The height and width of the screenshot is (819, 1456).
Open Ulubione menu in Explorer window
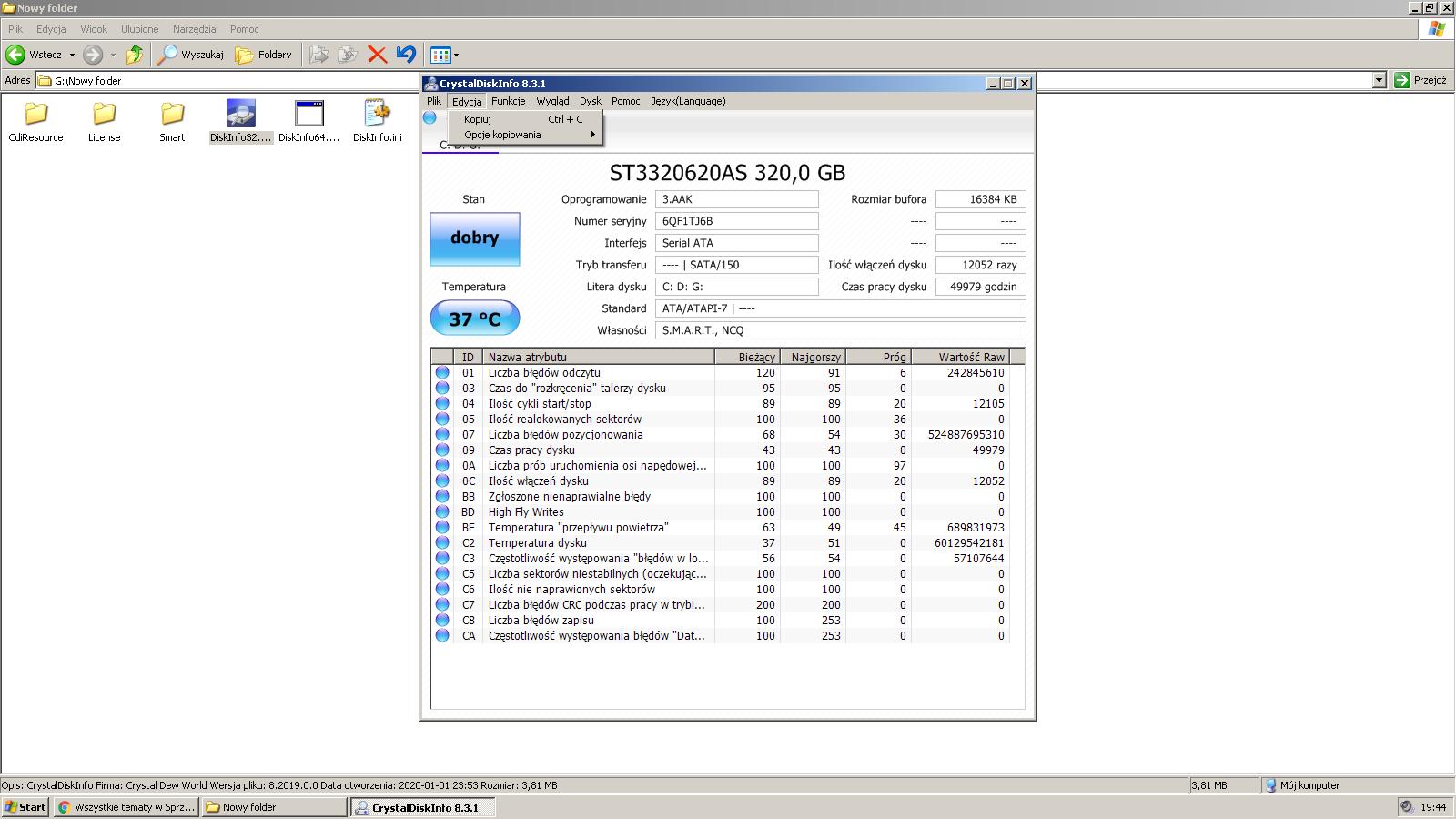[x=139, y=29]
